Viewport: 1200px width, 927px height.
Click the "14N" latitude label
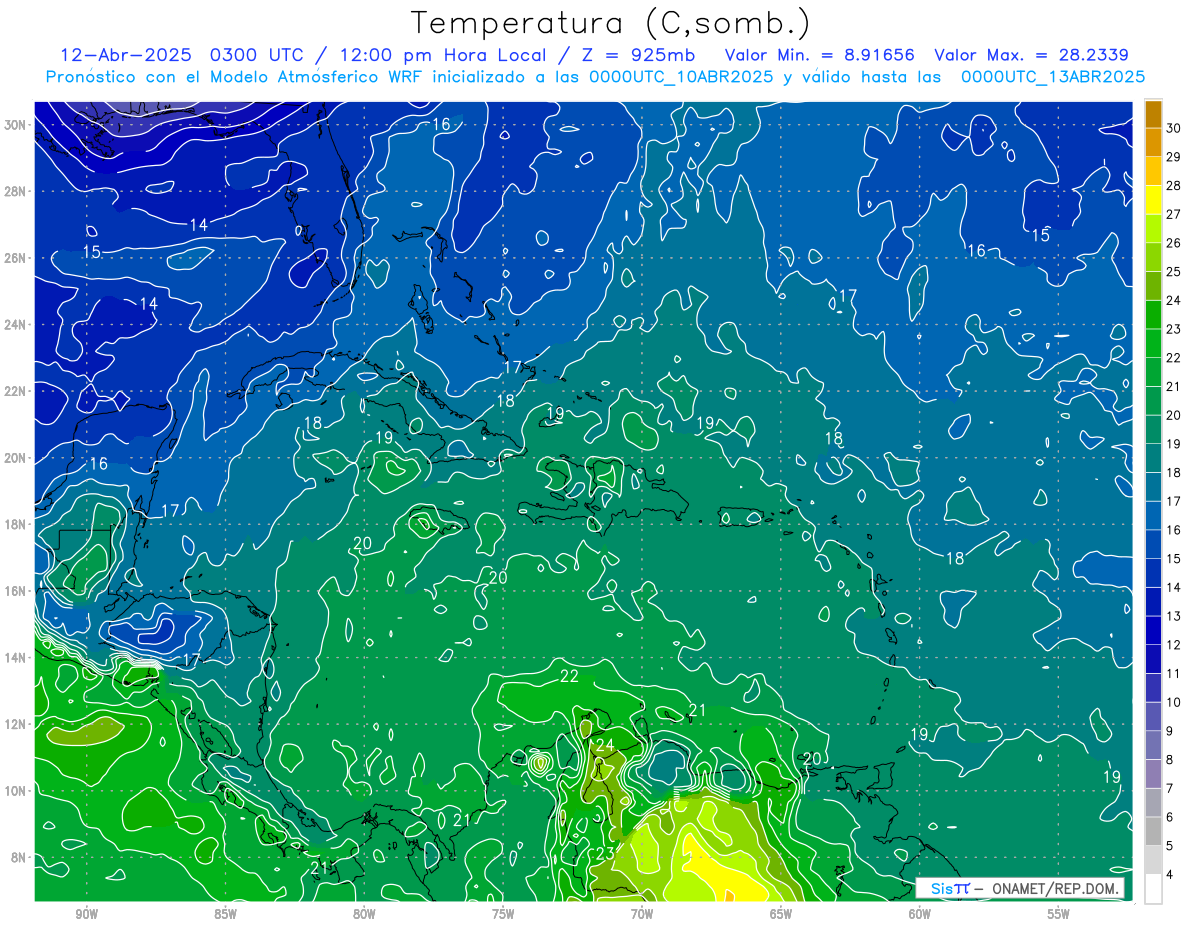point(15,657)
